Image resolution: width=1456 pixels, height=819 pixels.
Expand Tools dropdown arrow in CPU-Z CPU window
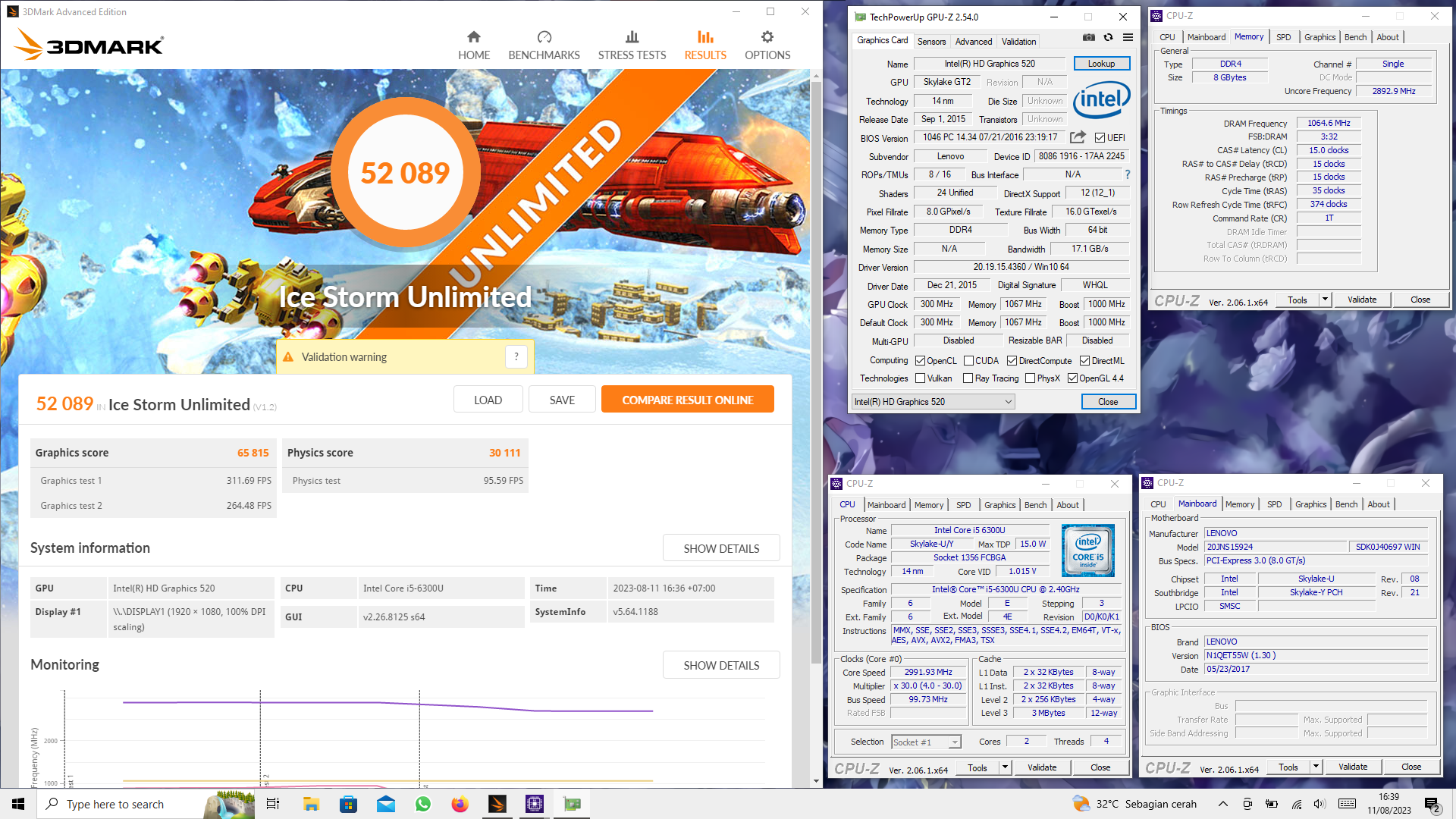tap(1005, 767)
